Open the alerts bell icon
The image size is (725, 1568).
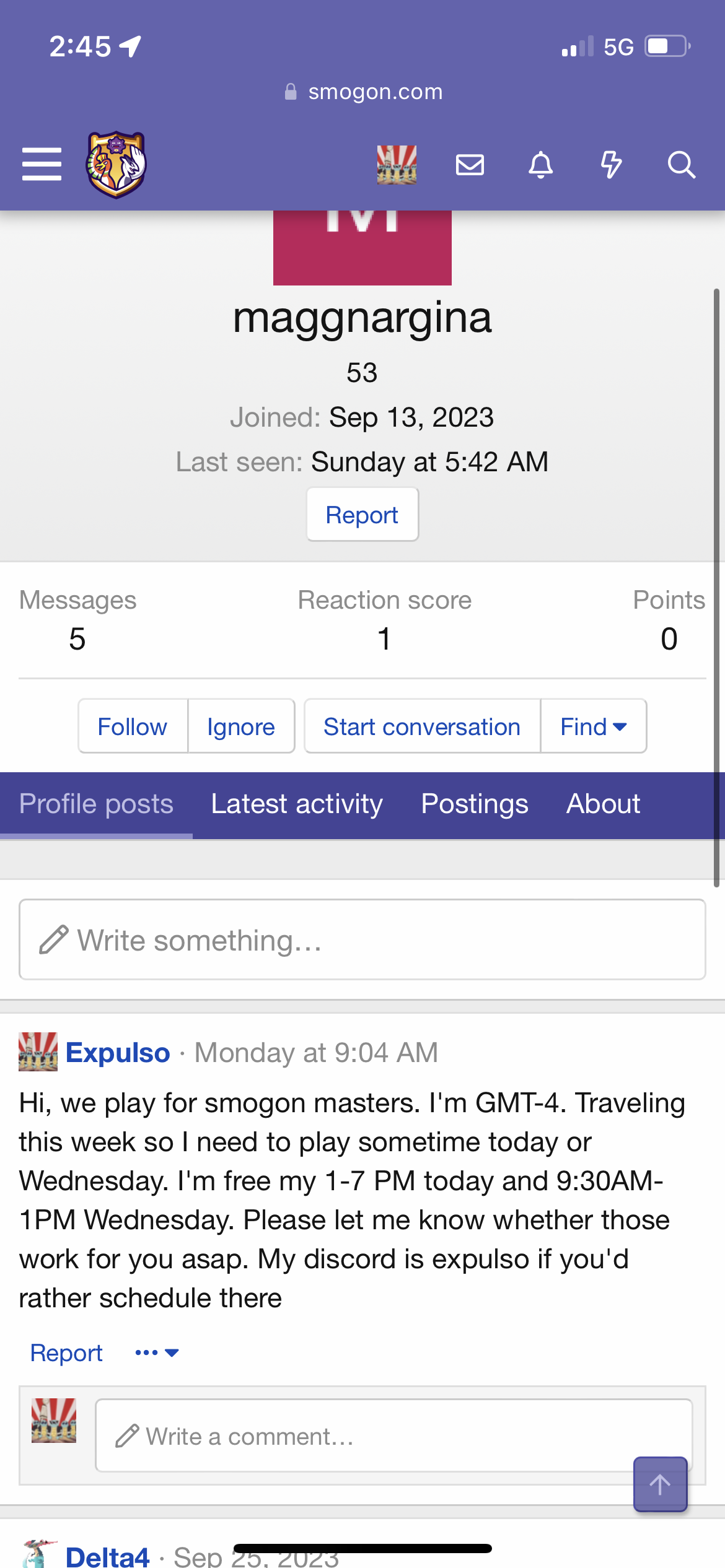(x=540, y=165)
